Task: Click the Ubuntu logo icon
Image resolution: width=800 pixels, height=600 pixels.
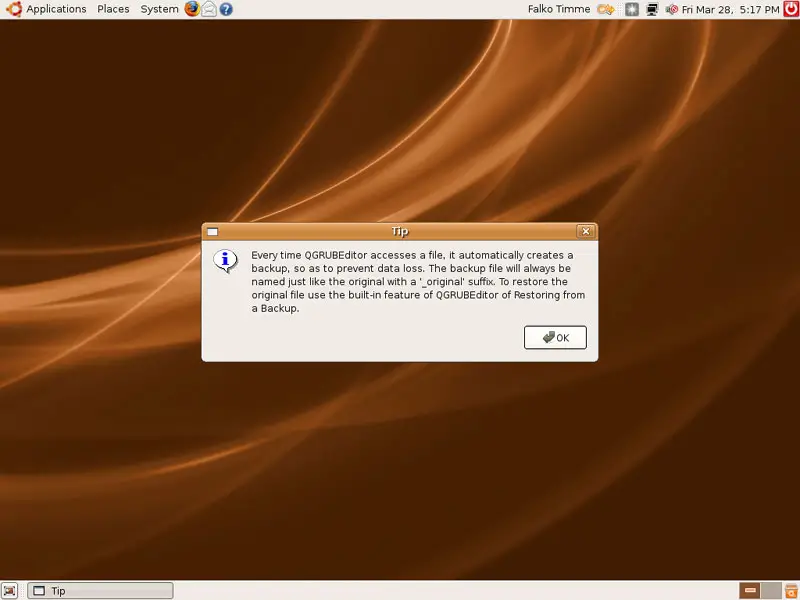Action: [x=13, y=9]
